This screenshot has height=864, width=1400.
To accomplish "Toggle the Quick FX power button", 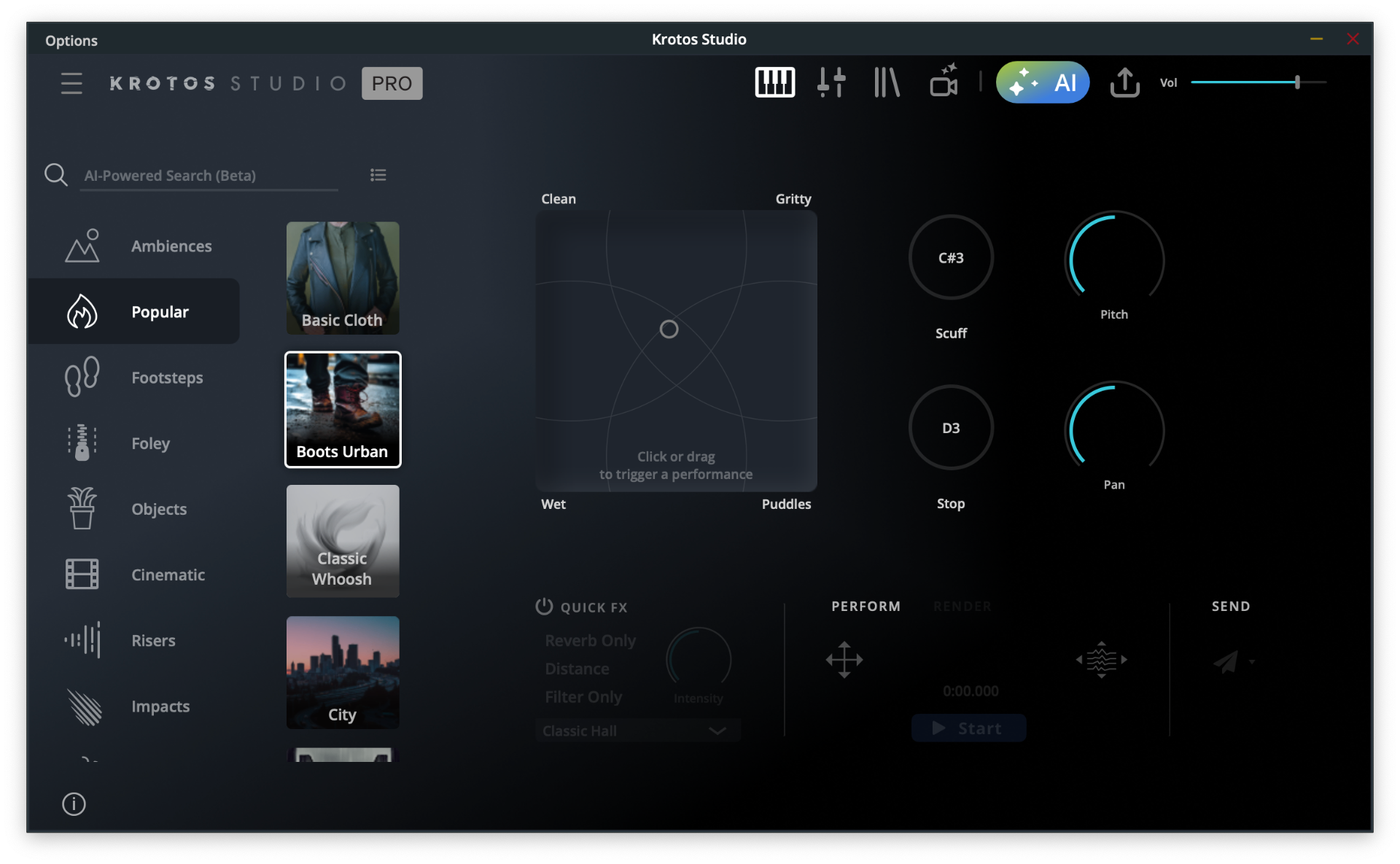I will 544,607.
